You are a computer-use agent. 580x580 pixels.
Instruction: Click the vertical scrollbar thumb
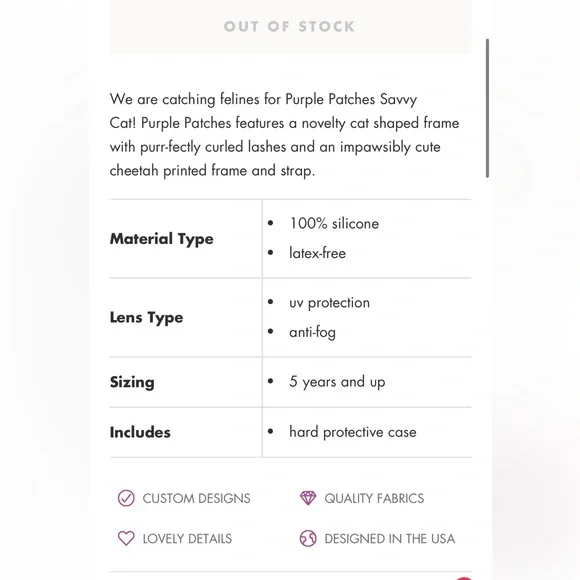click(487, 108)
